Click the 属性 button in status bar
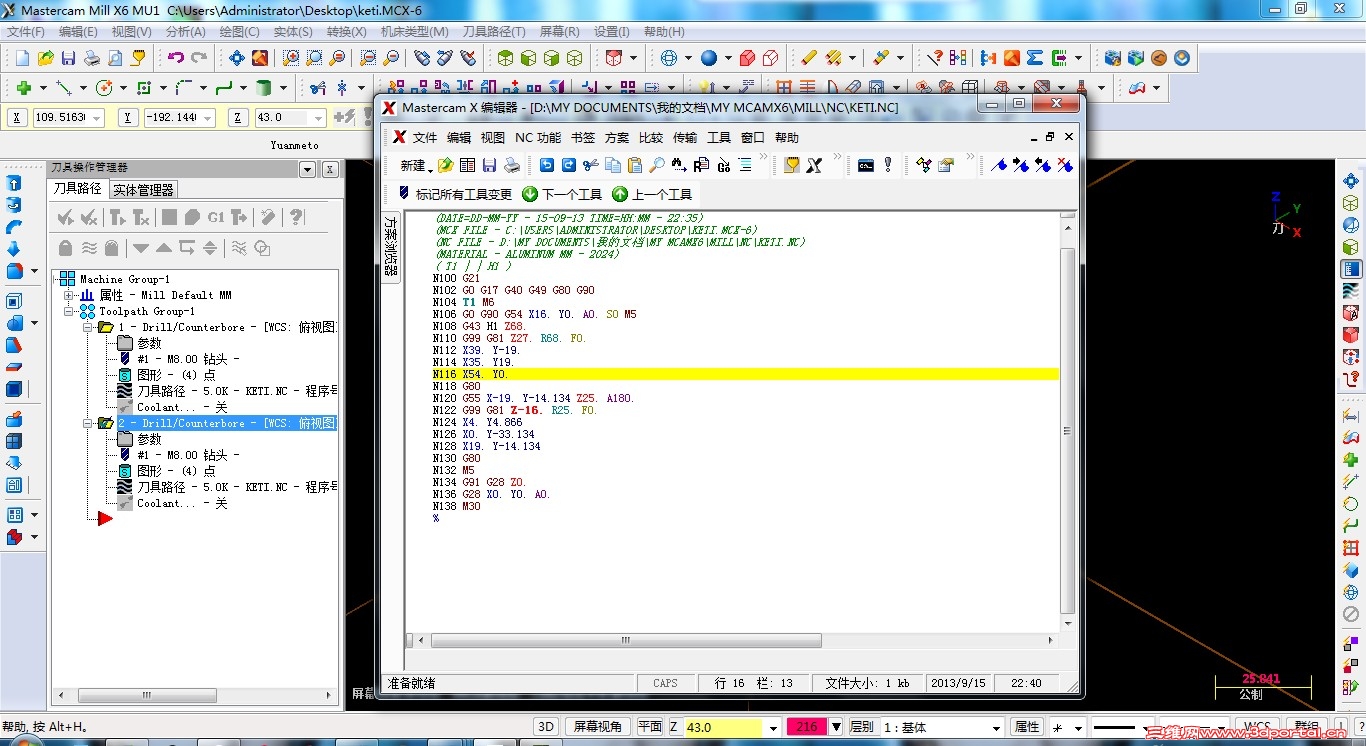The width and height of the screenshot is (1366, 746). tap(1026, 727)
